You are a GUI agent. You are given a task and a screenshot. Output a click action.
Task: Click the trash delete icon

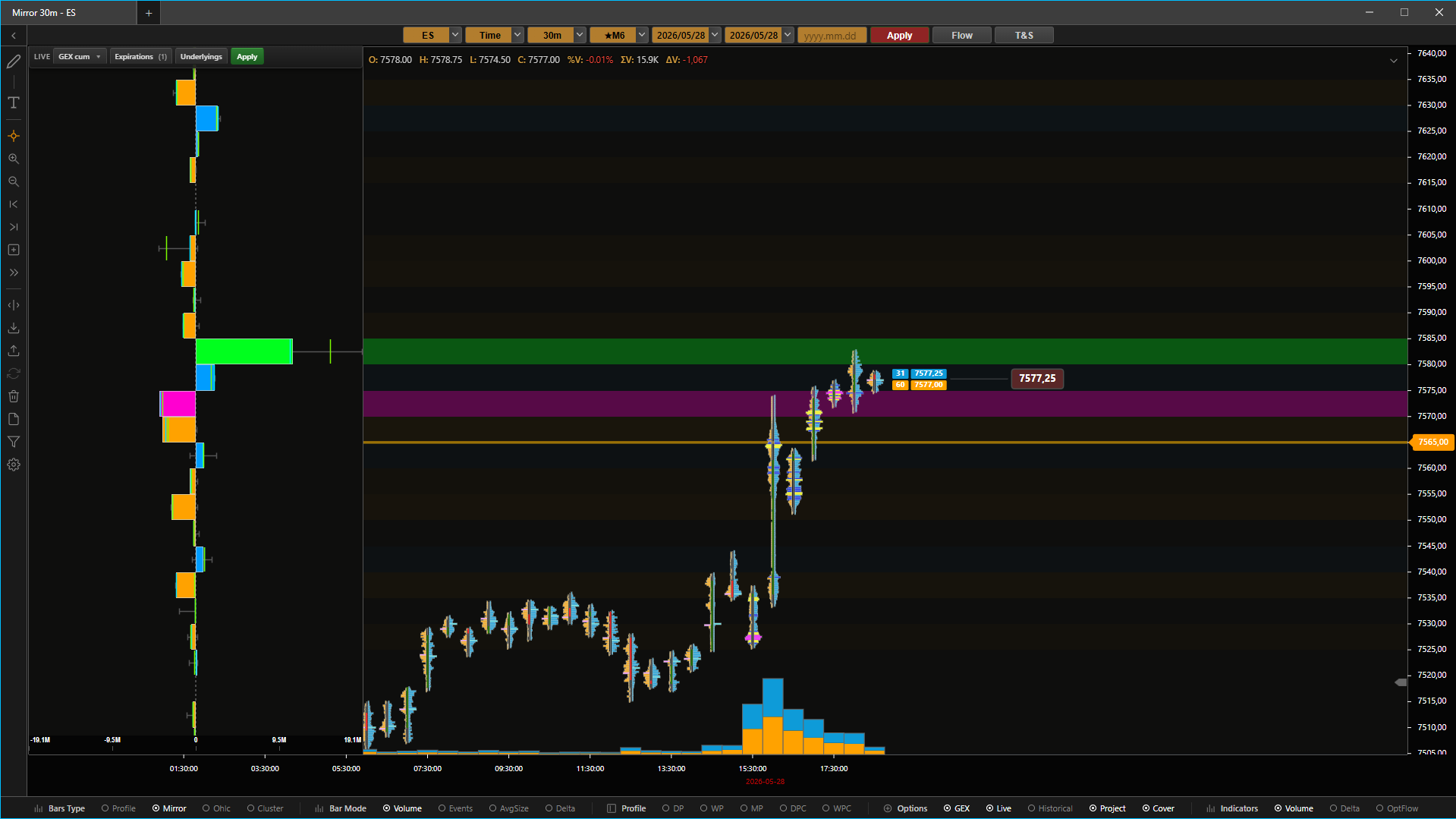pos(14,396)
